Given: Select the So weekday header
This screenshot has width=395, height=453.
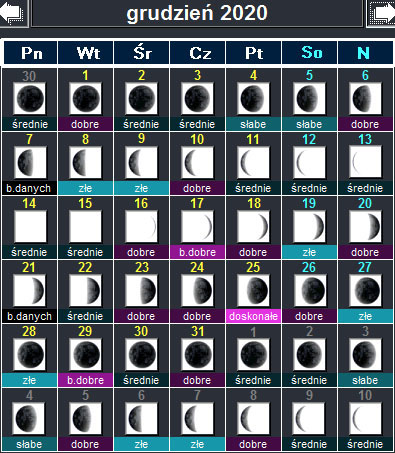Looking at the screenshot, I should (x=310, y=53).
